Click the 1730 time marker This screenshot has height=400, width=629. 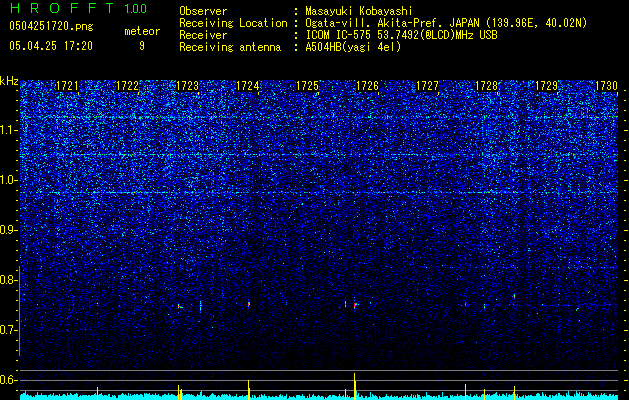pyautogui.click(x=606, y=86)
